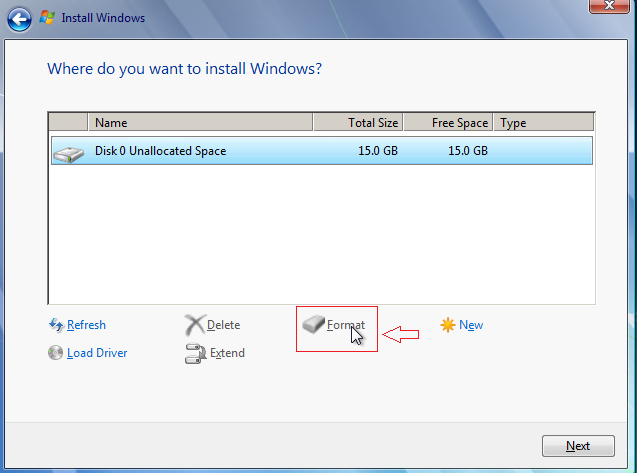Sort by the Name column header
Viewport: 637px width, 473px height.
pos(201,122)
